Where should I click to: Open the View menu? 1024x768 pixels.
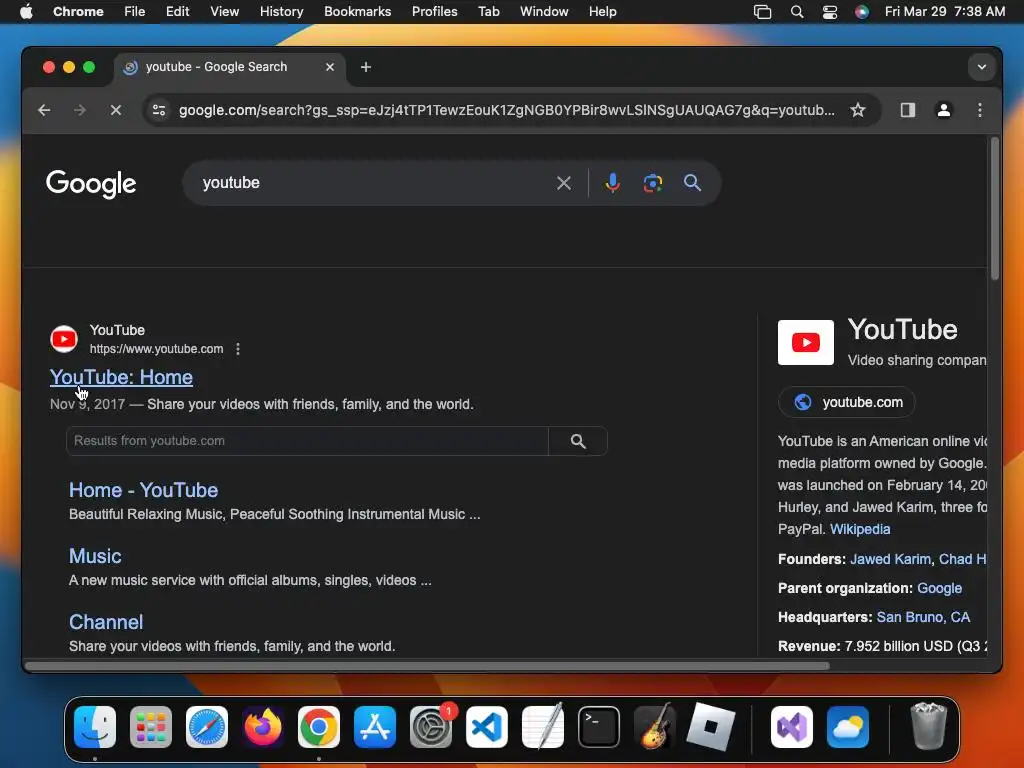(x=224, y=12)
